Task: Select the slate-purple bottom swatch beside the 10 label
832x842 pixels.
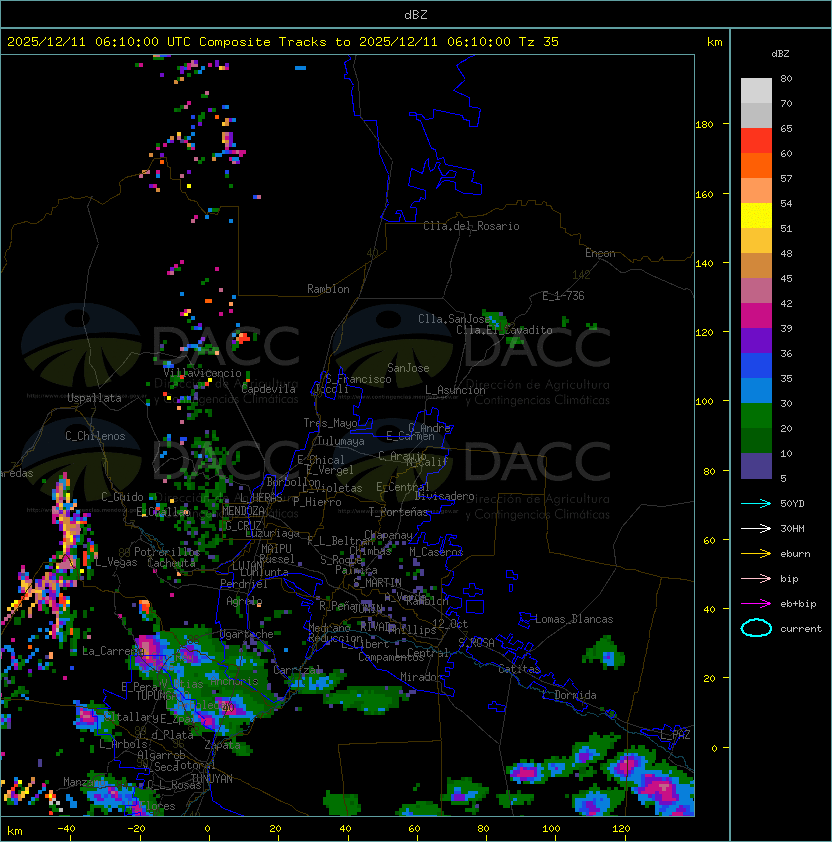Action: tap(756, 466)
